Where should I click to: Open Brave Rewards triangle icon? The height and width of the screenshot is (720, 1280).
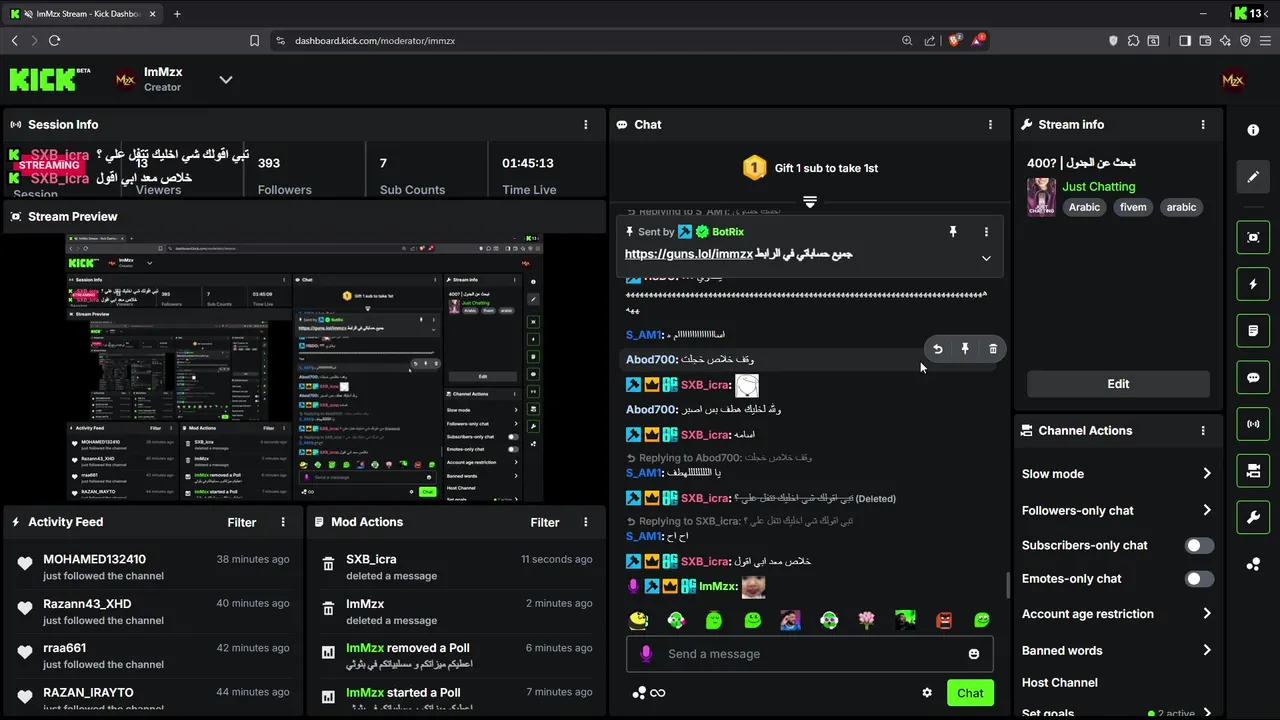point(979,40)
